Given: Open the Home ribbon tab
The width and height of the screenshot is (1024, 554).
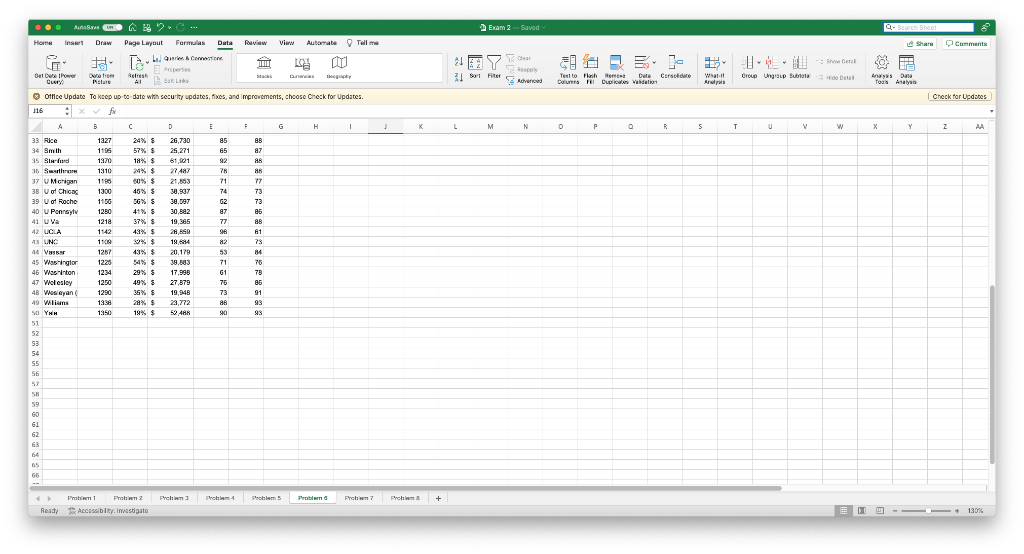Looking at the screenshot, I should (x=43, y=43).
